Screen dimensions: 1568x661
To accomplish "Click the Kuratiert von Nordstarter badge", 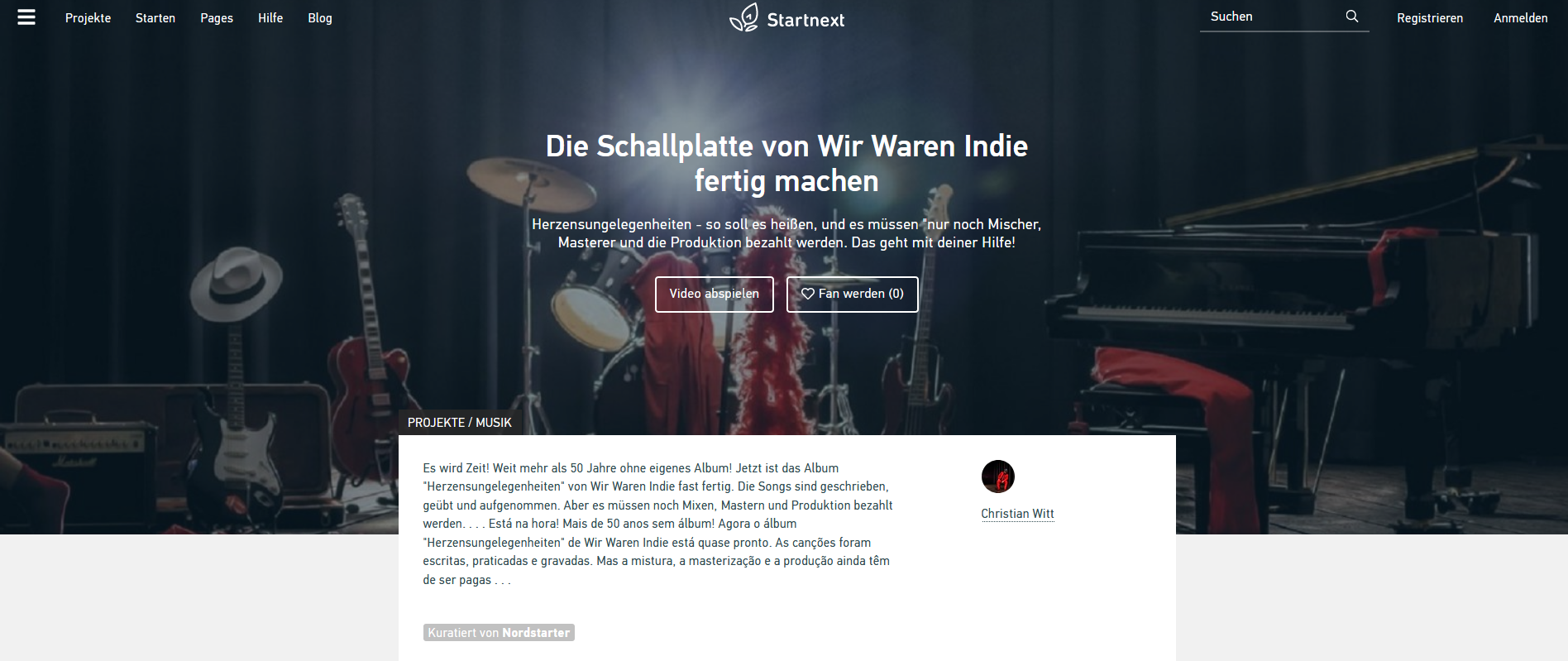I will (499, 633).
